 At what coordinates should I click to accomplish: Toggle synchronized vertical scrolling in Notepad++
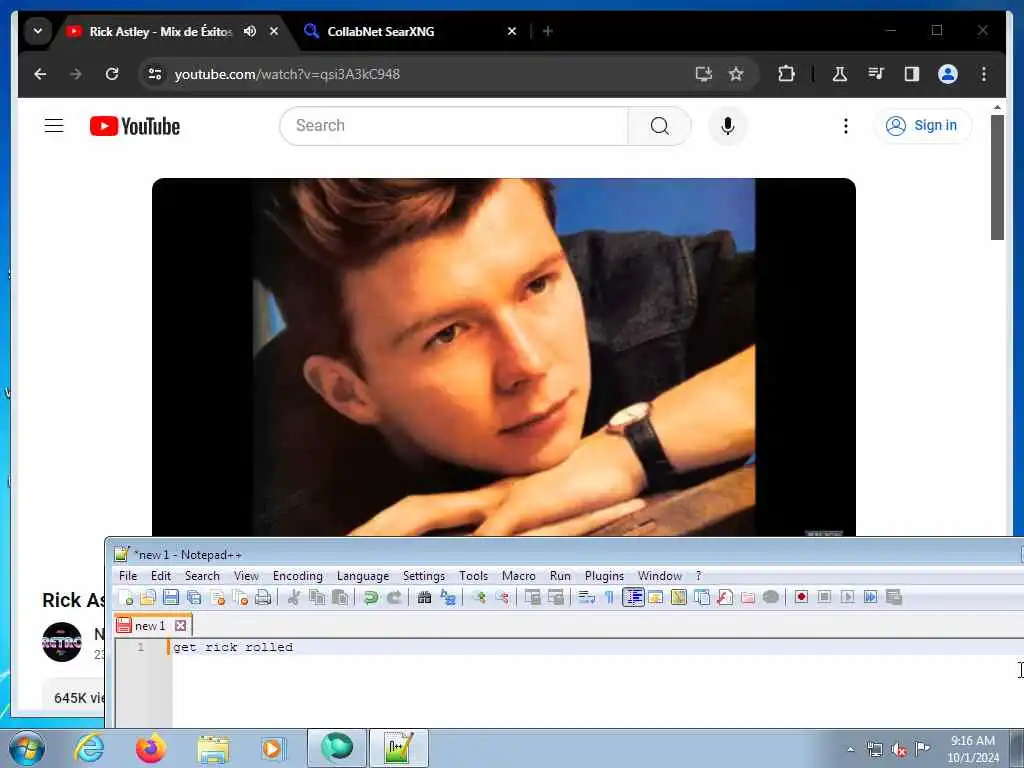[533, 597]
